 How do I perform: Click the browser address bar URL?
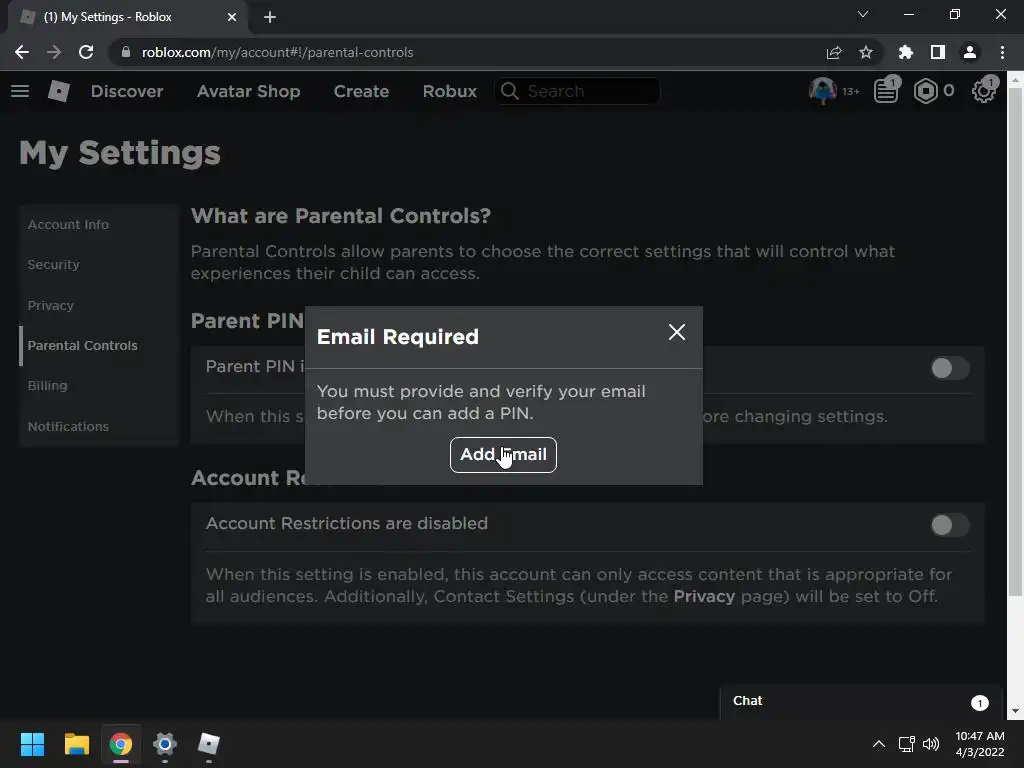tap(278, 52)
